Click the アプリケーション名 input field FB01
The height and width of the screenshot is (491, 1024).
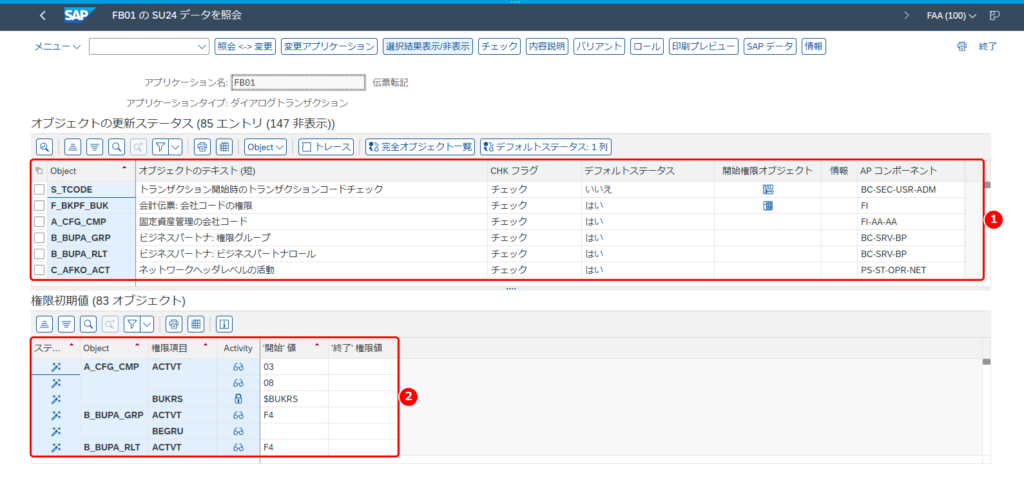(298, 82)
